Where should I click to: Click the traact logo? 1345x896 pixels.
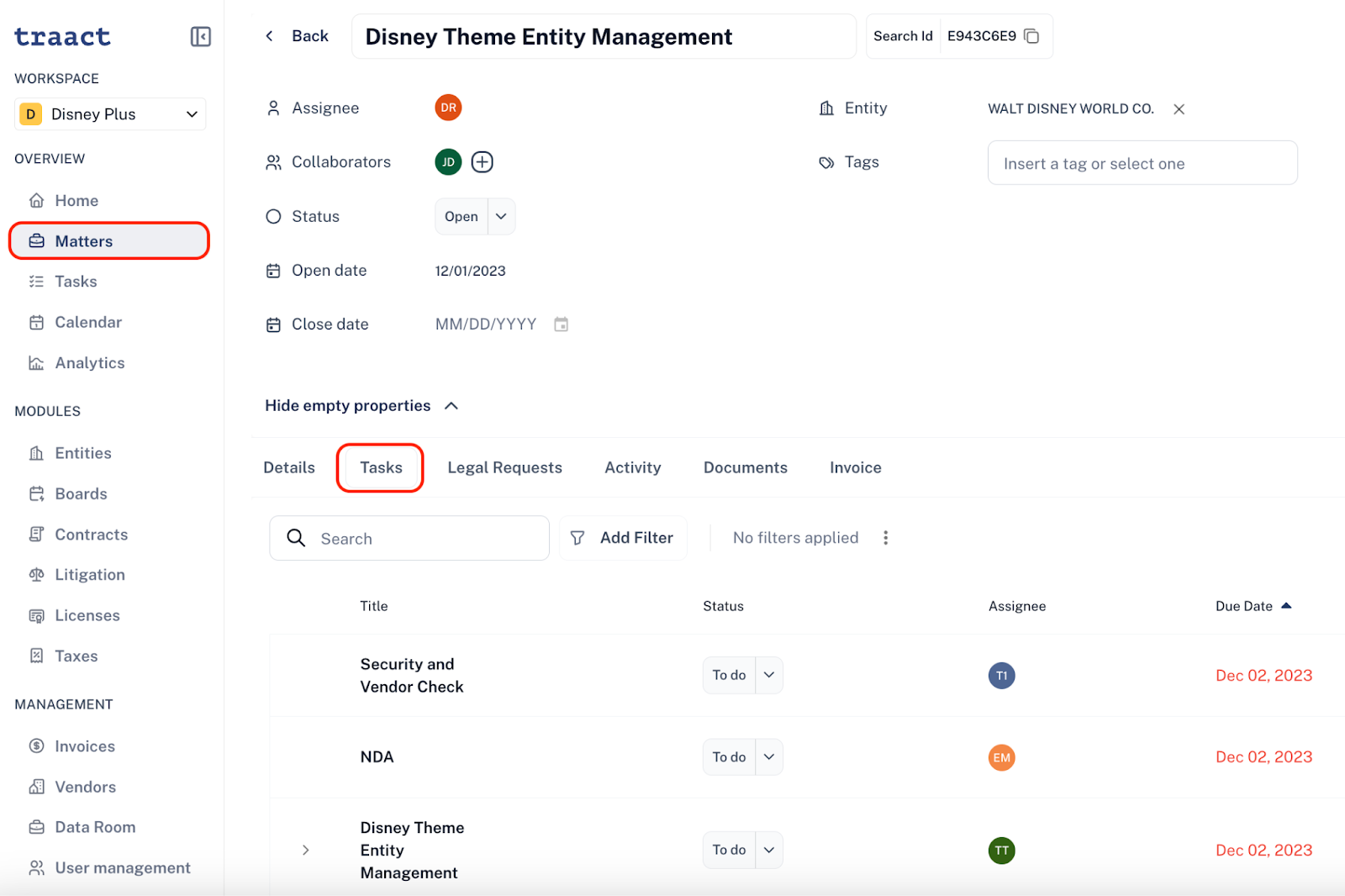(x=62, y=37)
